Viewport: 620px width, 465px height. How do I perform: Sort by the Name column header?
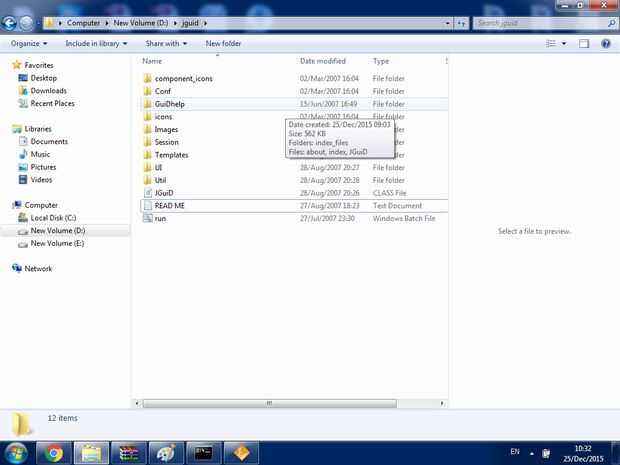point(152,61)
